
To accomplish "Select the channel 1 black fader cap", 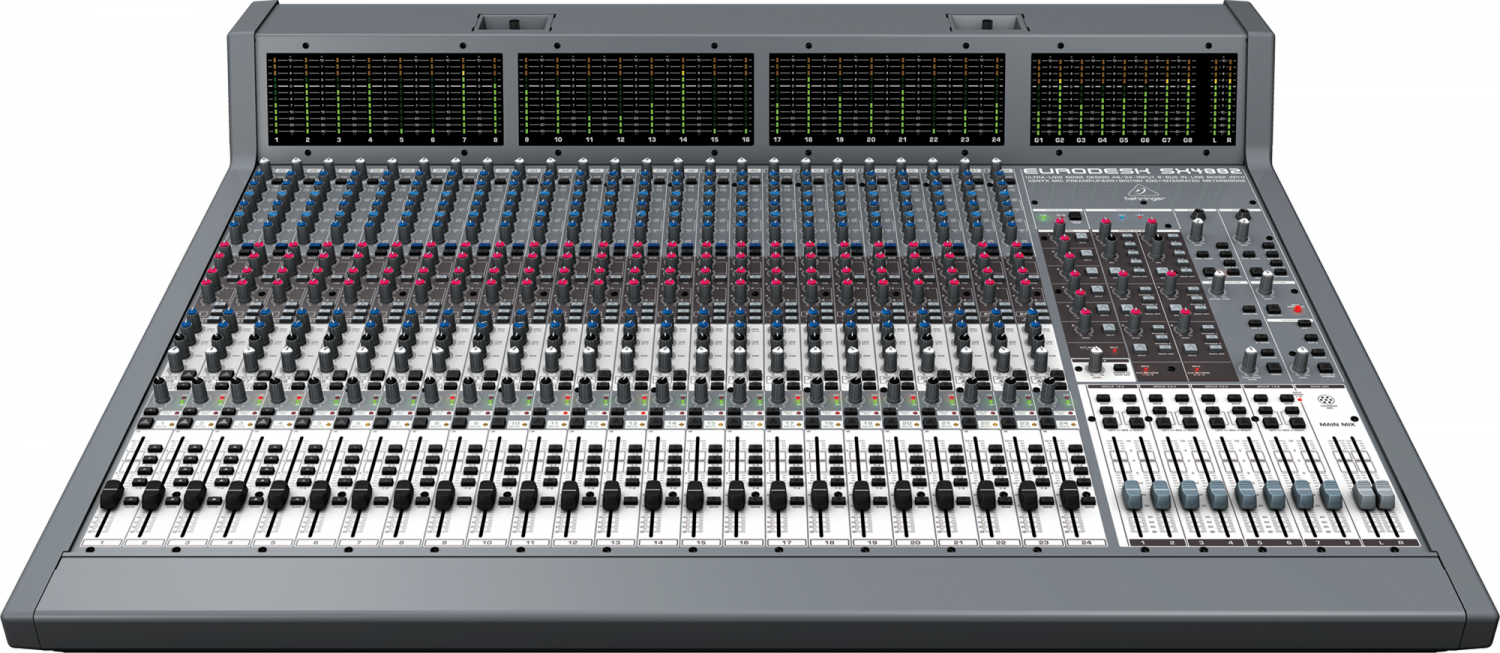I will (112, 495).
